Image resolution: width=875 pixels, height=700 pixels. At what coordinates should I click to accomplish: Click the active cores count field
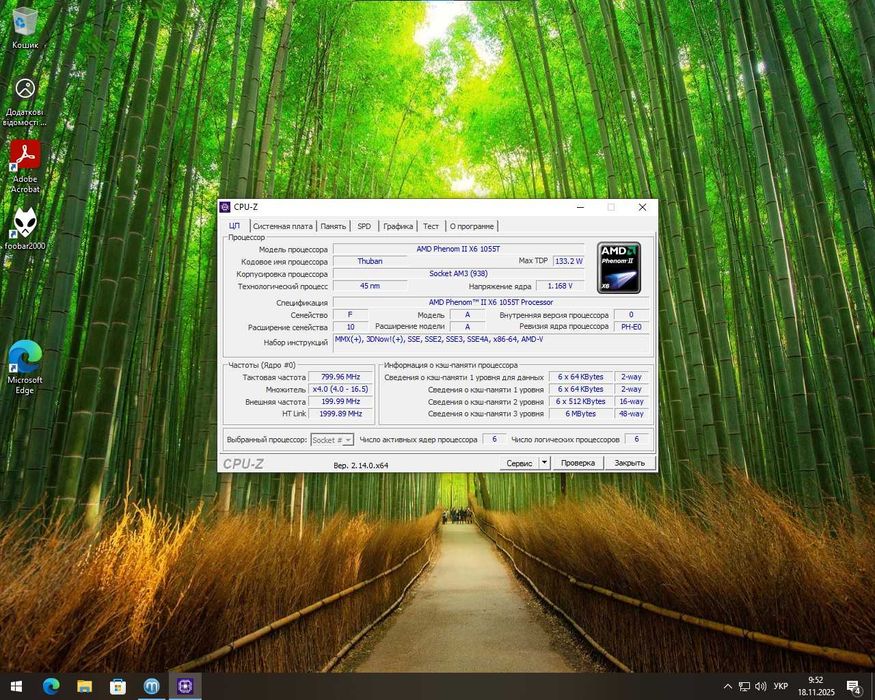tap(494, 439)
